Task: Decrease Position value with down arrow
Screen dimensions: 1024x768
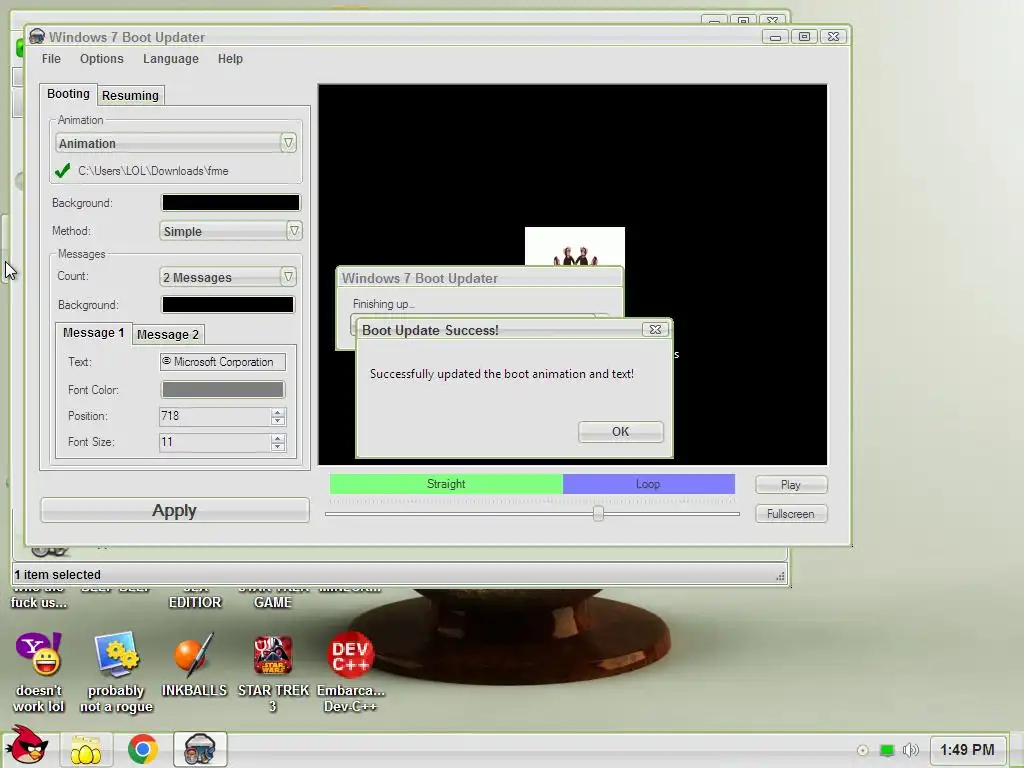Action: (278, 421)
